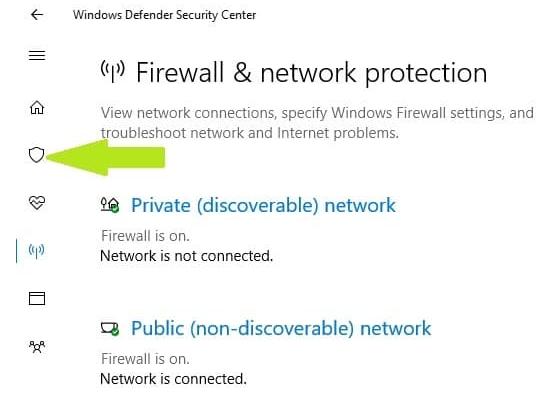Screen dimensions: 550x397
Task: Go back with the arrow button
Action: 37,15
